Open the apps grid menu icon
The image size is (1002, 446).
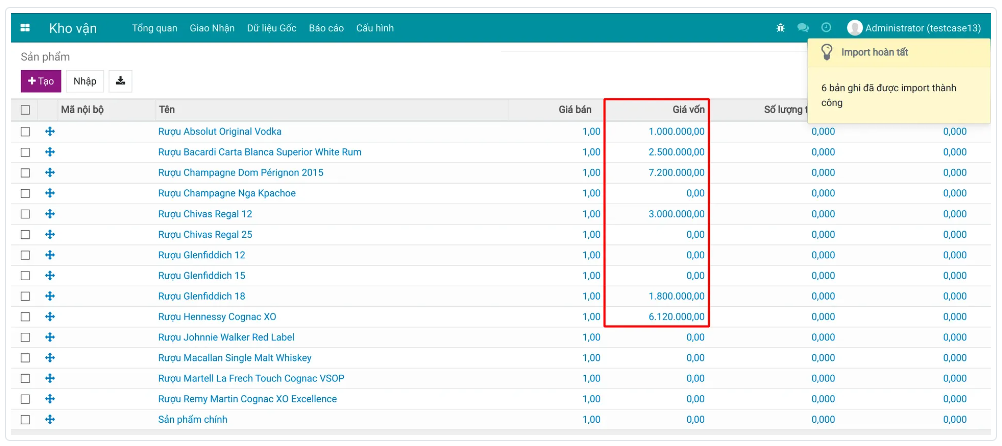click(25, 28)
